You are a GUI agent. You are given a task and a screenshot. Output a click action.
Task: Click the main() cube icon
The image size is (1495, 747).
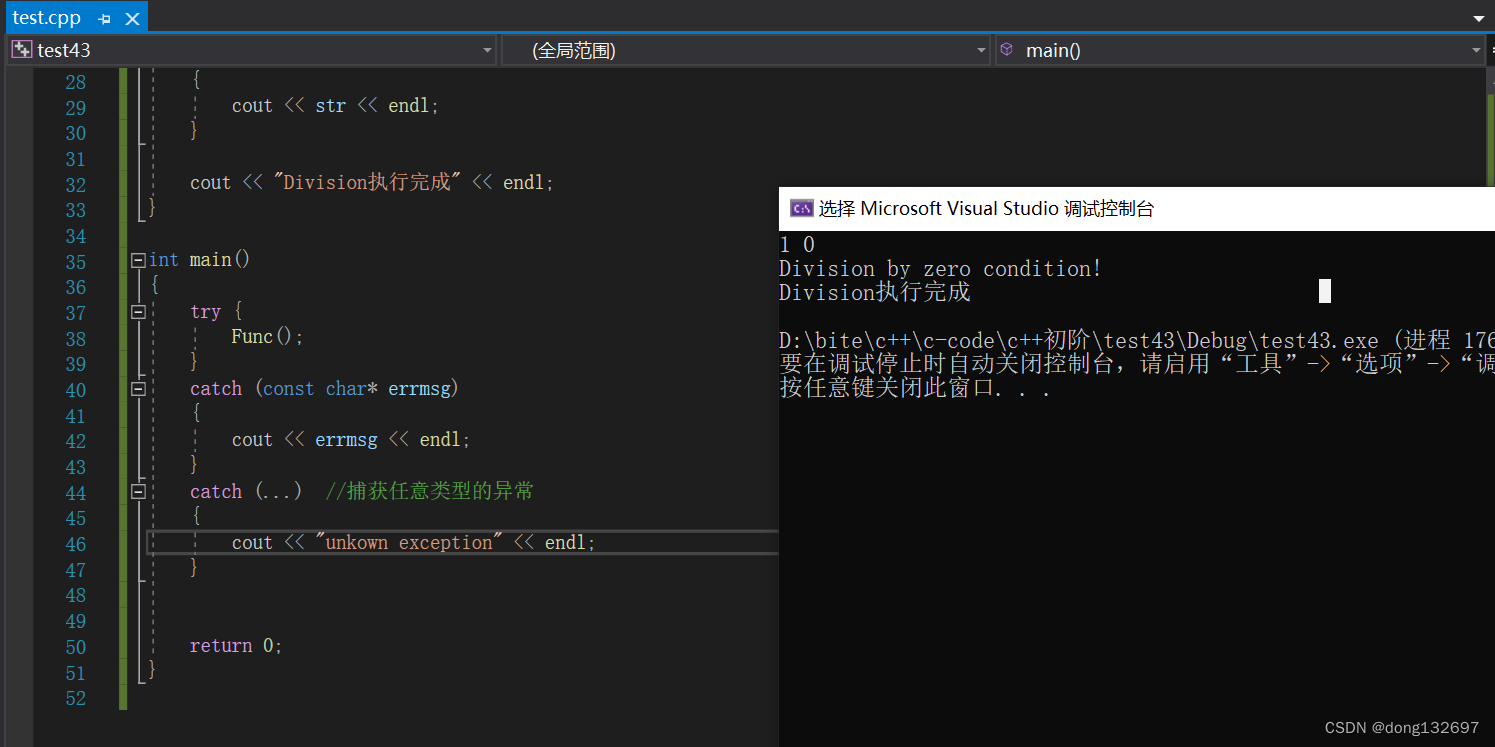click(x=1007, y=49)
